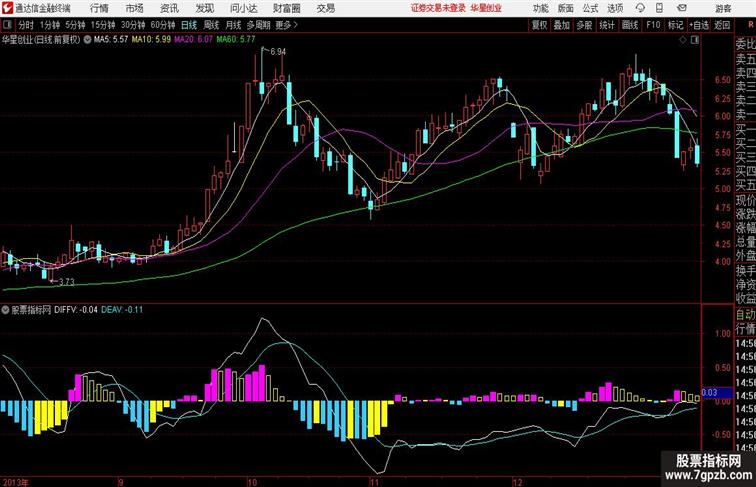
Task: Open the mail envelope icon
Action: (x=682, y=8)
